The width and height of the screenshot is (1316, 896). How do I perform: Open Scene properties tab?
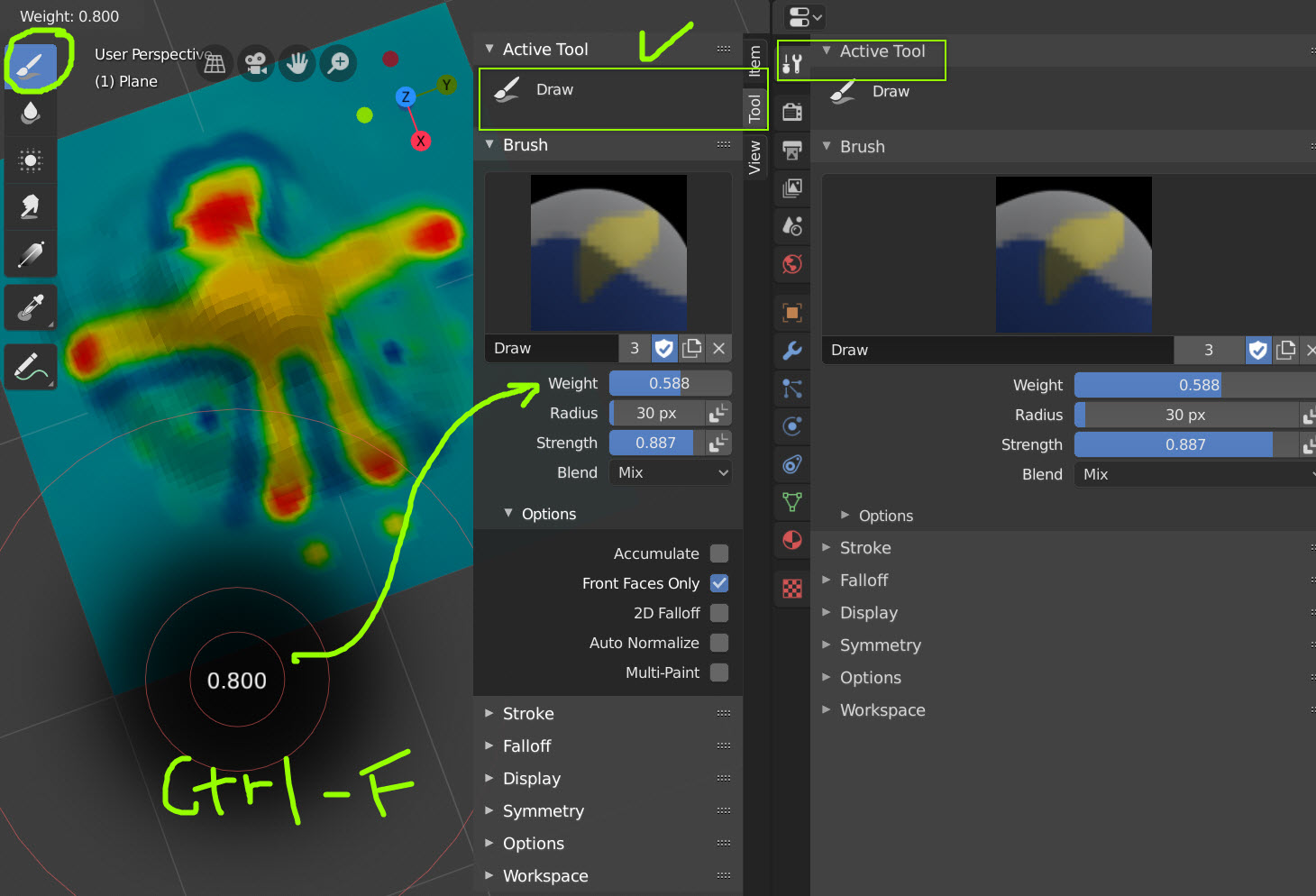[792, 225]
